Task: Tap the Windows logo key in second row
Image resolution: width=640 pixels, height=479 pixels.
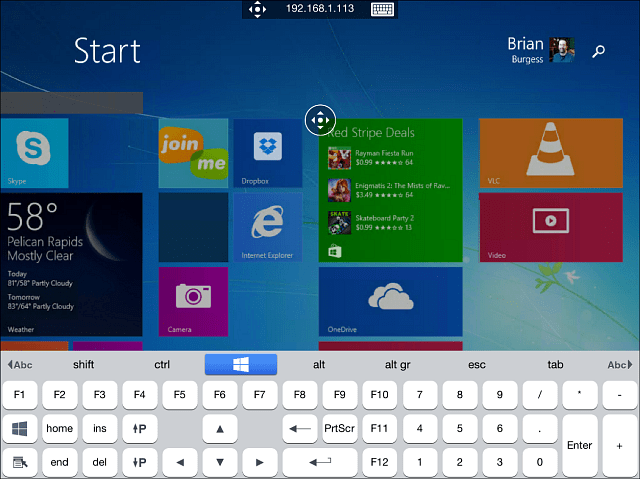Action: point(20,428)
